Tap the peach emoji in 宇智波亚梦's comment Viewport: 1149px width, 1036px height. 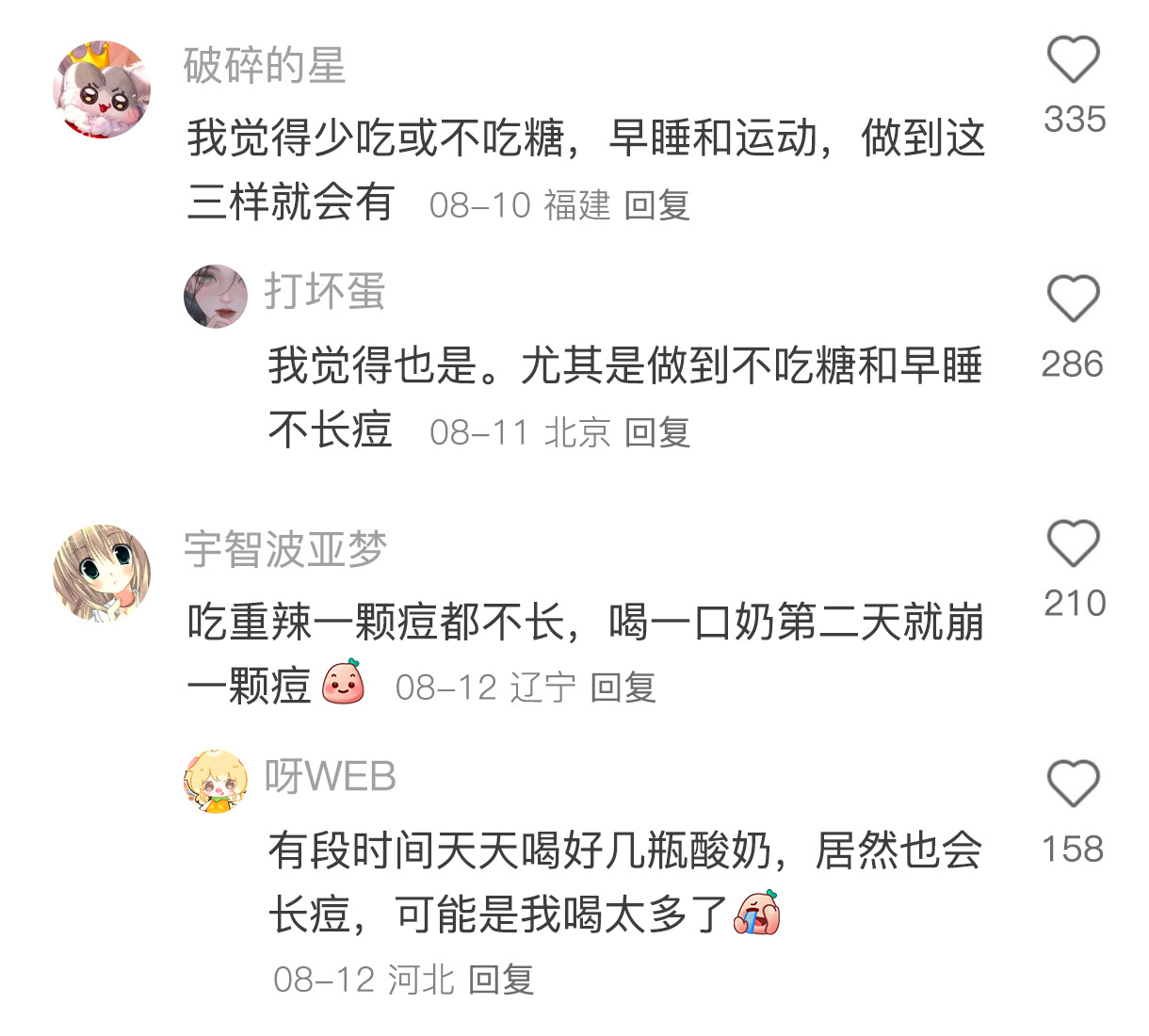point(343,683)
